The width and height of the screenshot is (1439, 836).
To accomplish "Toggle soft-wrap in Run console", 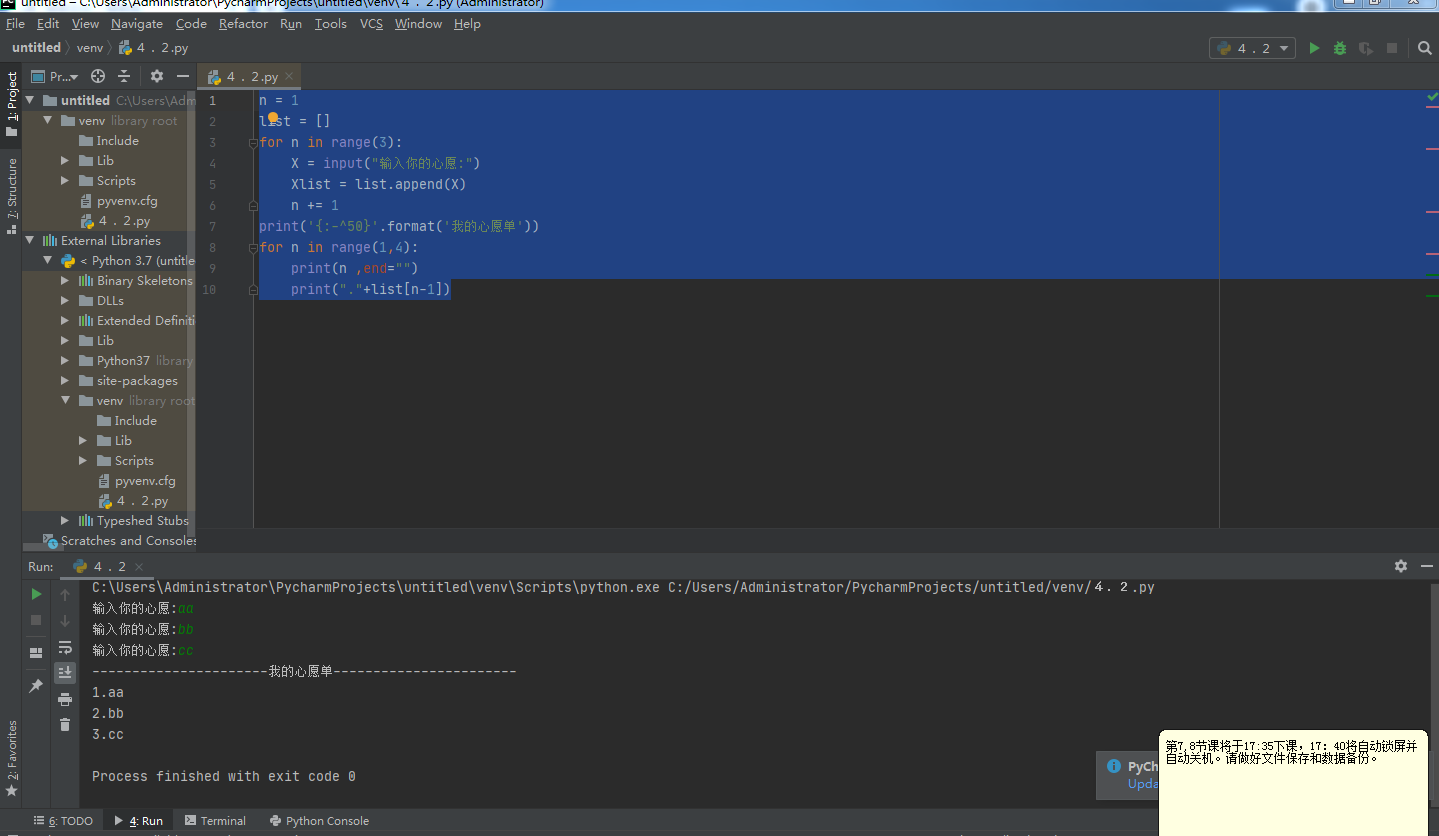I will 65,647.
